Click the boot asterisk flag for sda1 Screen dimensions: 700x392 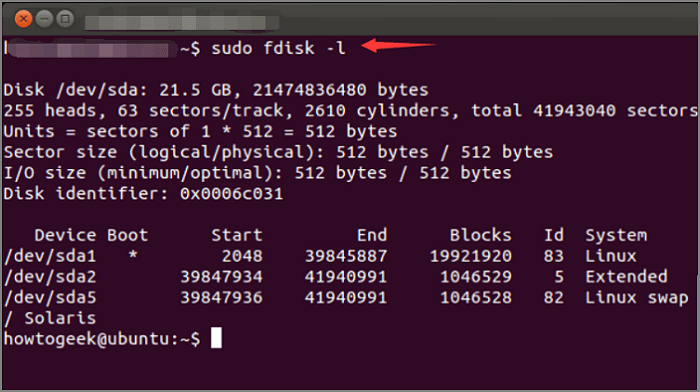(133, 256)
